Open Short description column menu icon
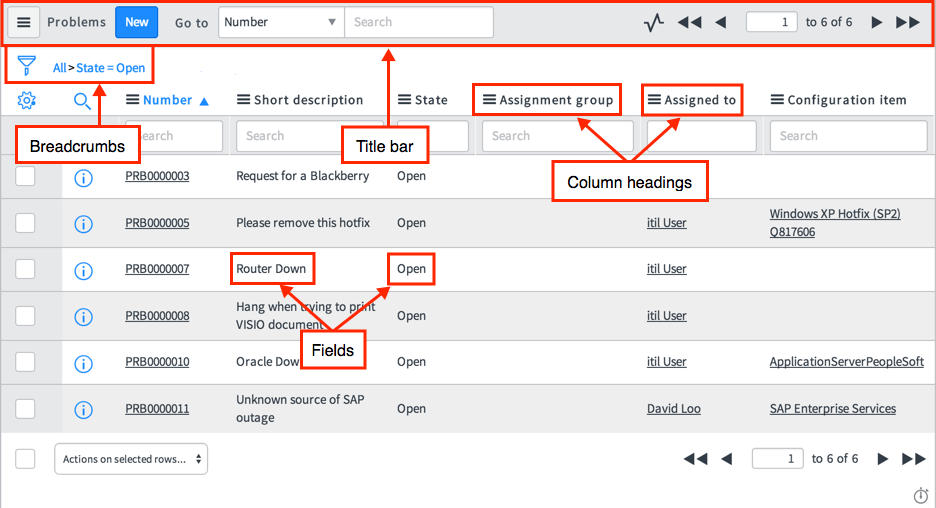This screenshot has width=936, height=508. pyautogui.click(x=243, y=100)
